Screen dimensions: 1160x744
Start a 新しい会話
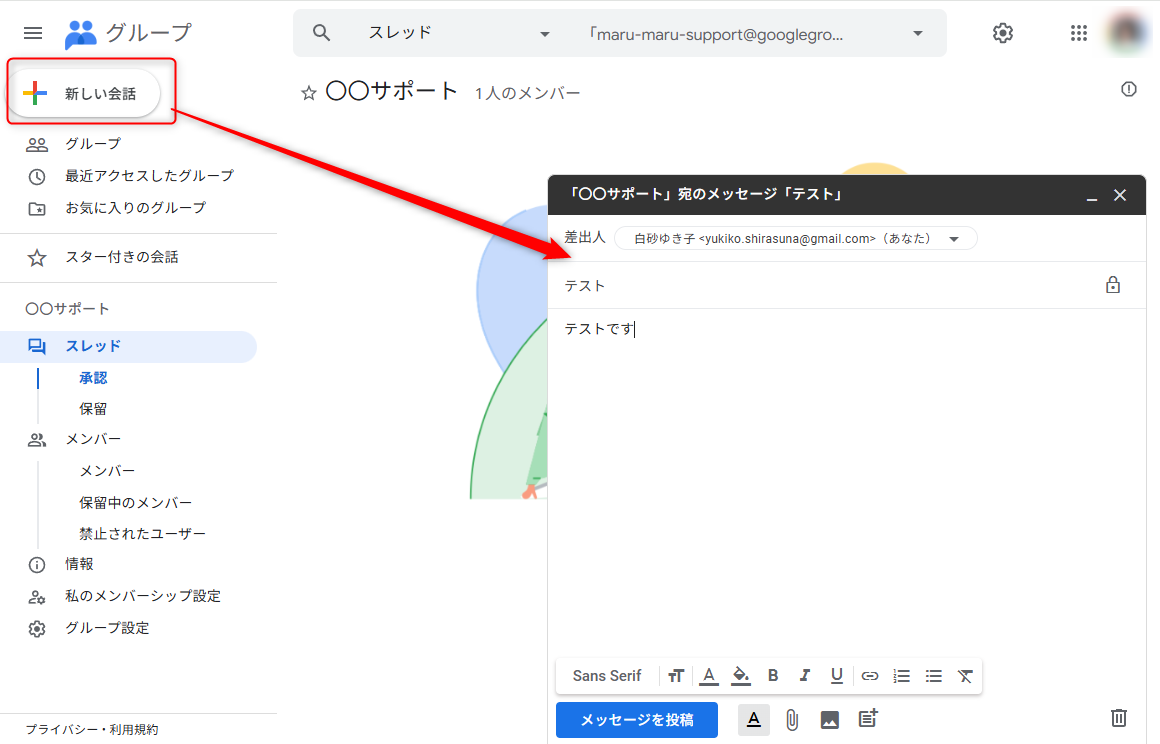(86, 94)
